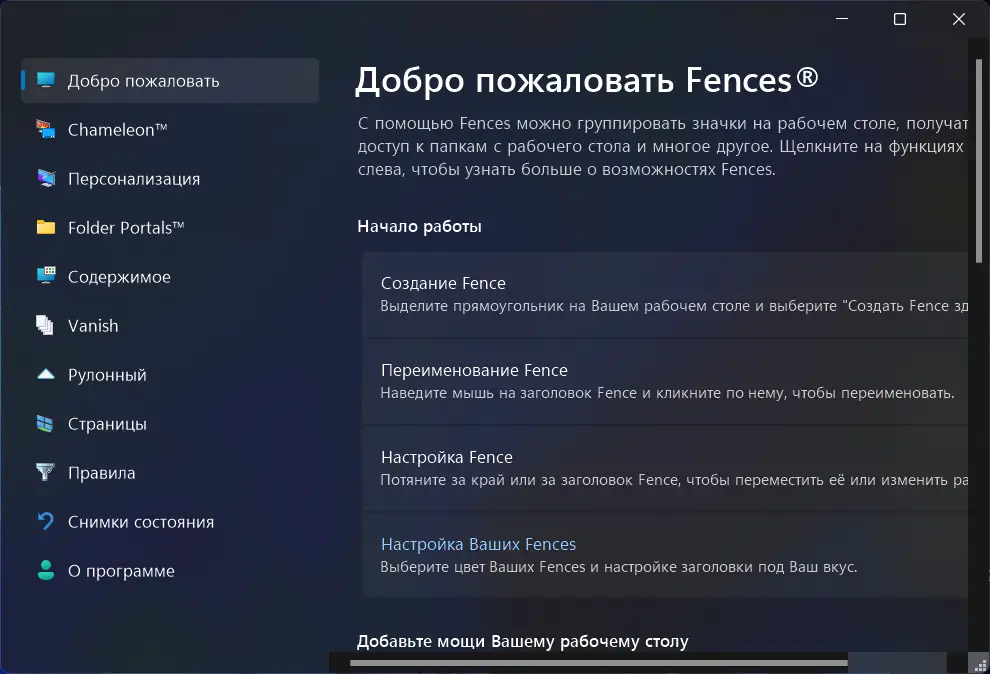Click the text 'Наведите мышь на заголовок Fence'
Screen dimensions: 990x674
pyautogui.click(x=508, y=393)
